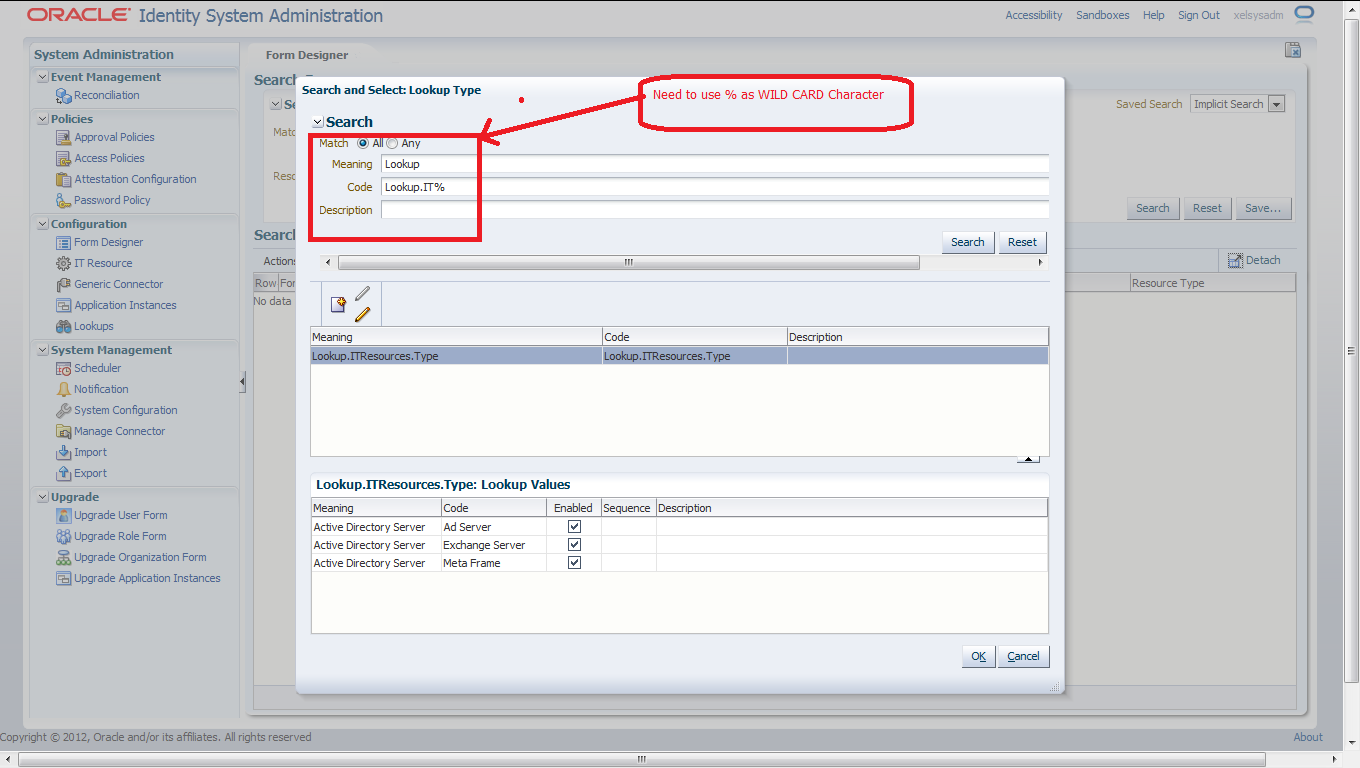Open the Notification bell icon

(x=66, y=389)
